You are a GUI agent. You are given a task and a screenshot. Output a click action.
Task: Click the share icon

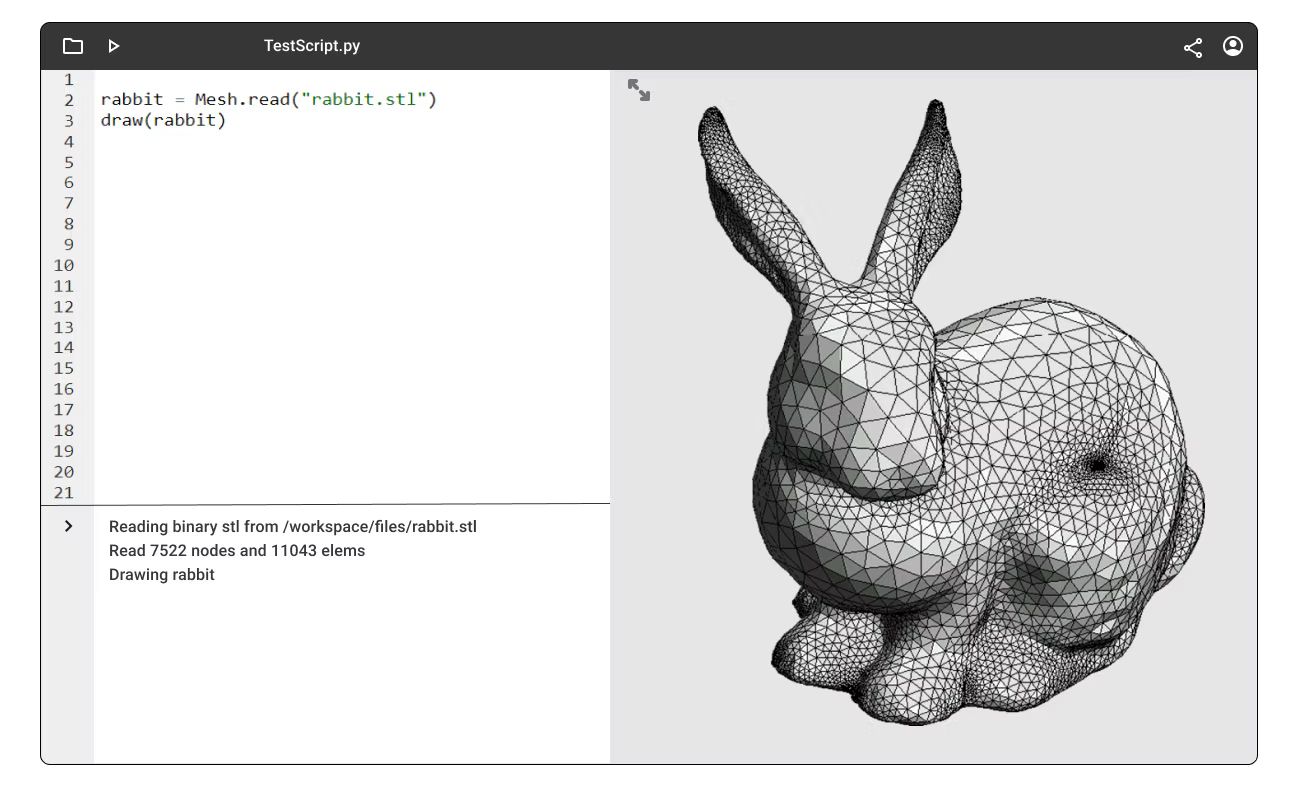click(1192, 46)
